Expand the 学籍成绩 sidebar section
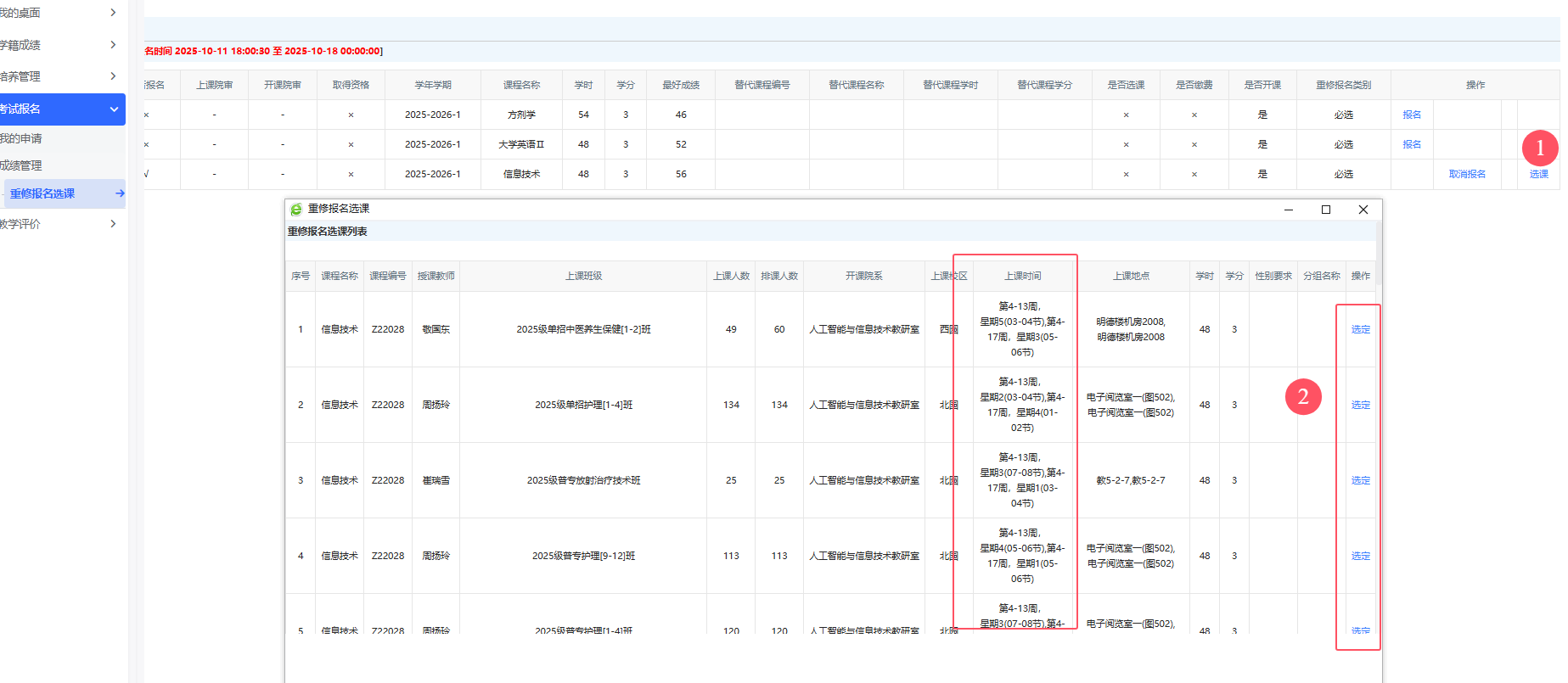The height and width of the screenshot is (683, 1568). coord(113,45)
